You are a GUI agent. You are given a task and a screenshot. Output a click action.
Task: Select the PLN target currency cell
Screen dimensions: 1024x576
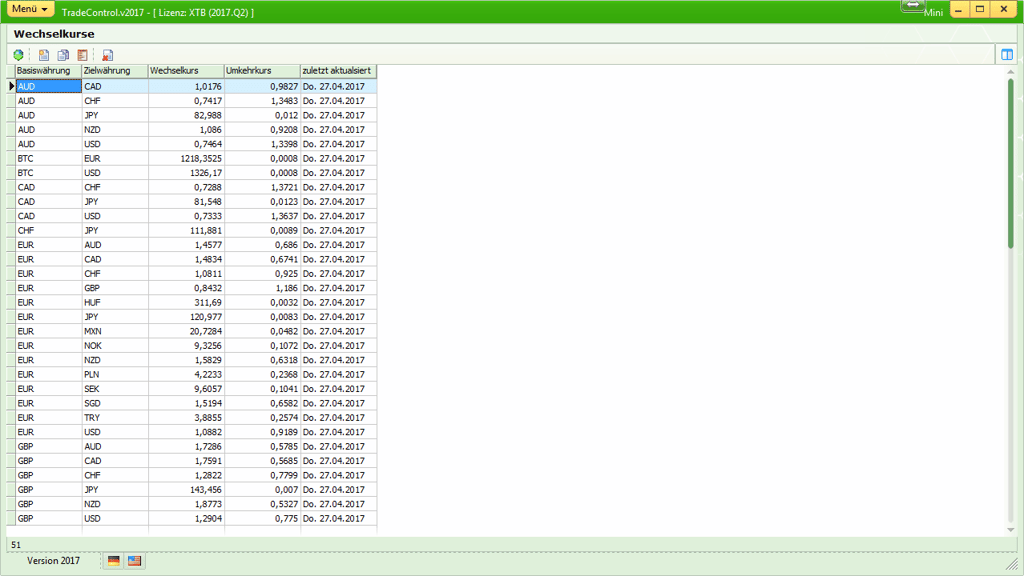pos(115,374)
